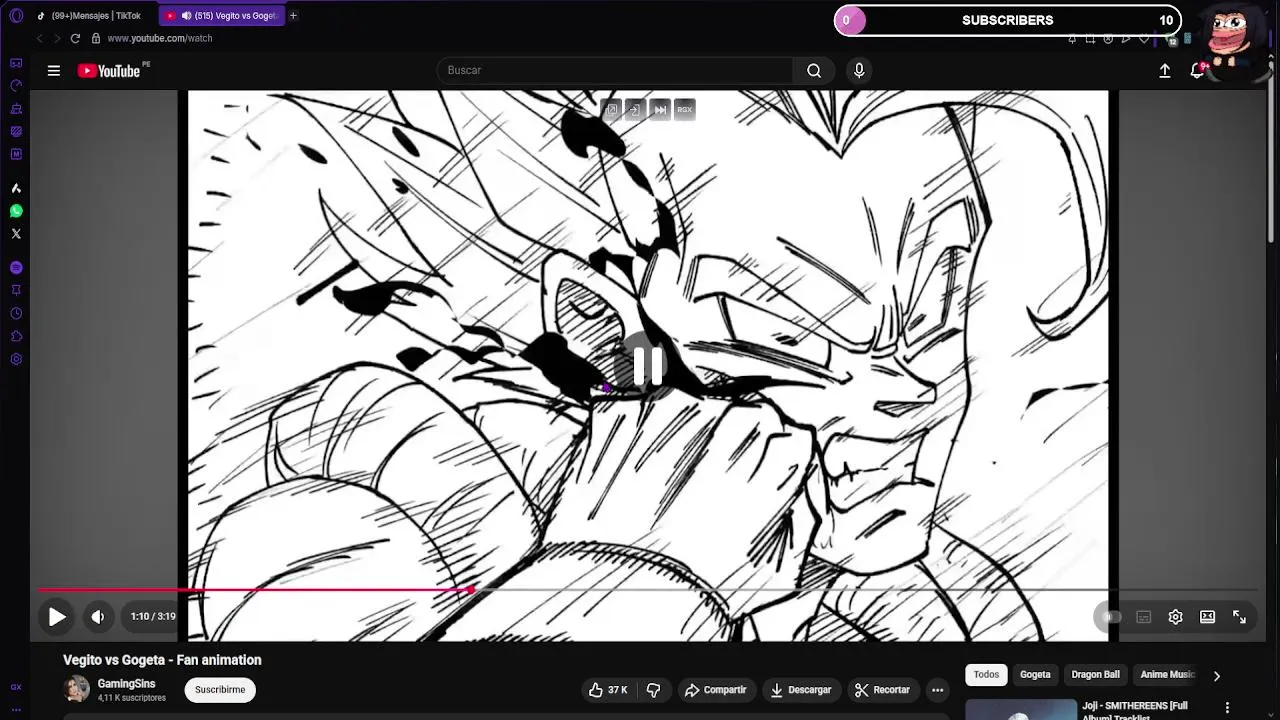Open the upload/create arrow icon
The image size is (1280, 720).
1165,71
